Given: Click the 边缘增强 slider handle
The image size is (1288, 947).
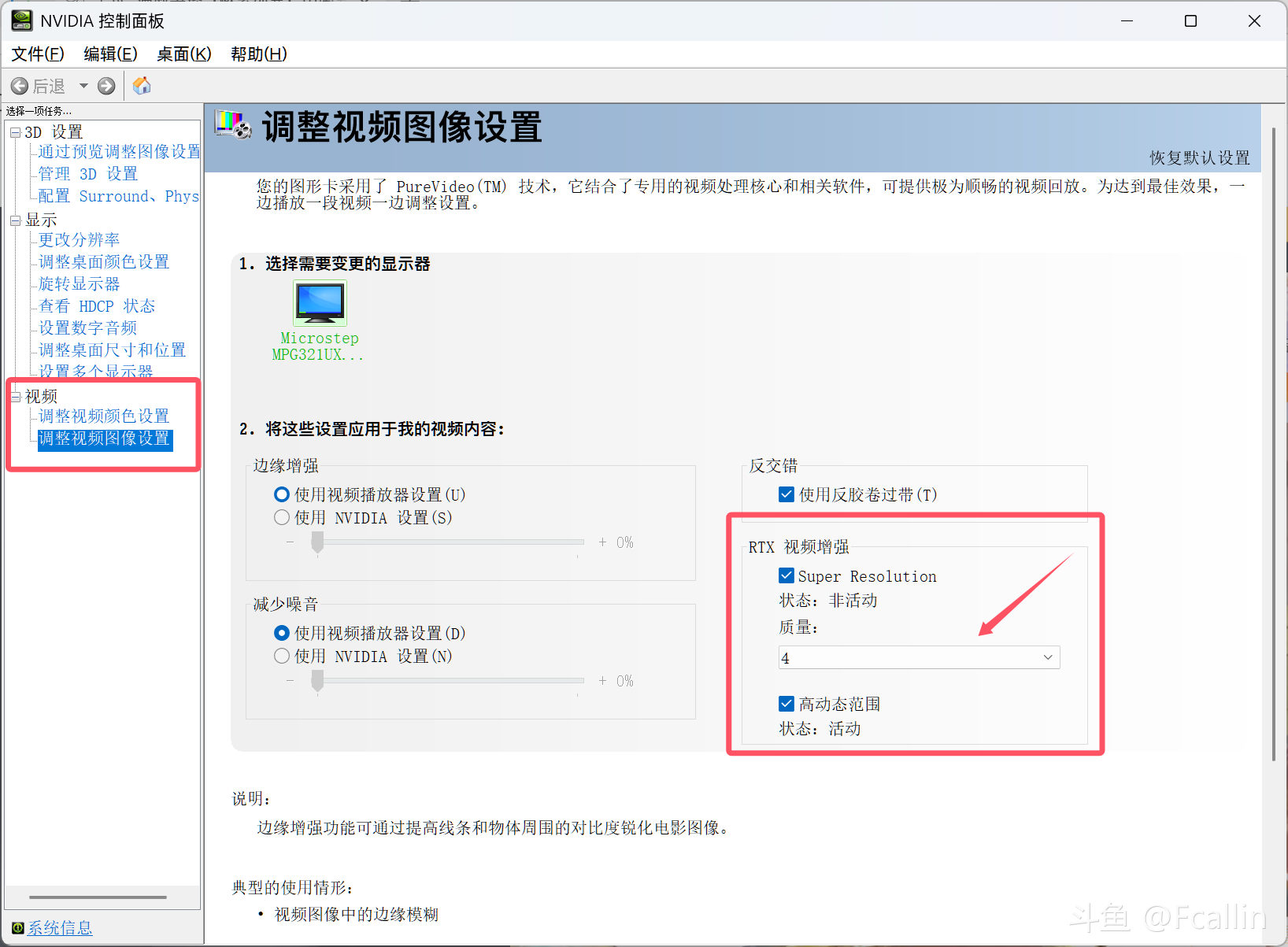Looking at the screenshot, I should [x=317, y=542].
